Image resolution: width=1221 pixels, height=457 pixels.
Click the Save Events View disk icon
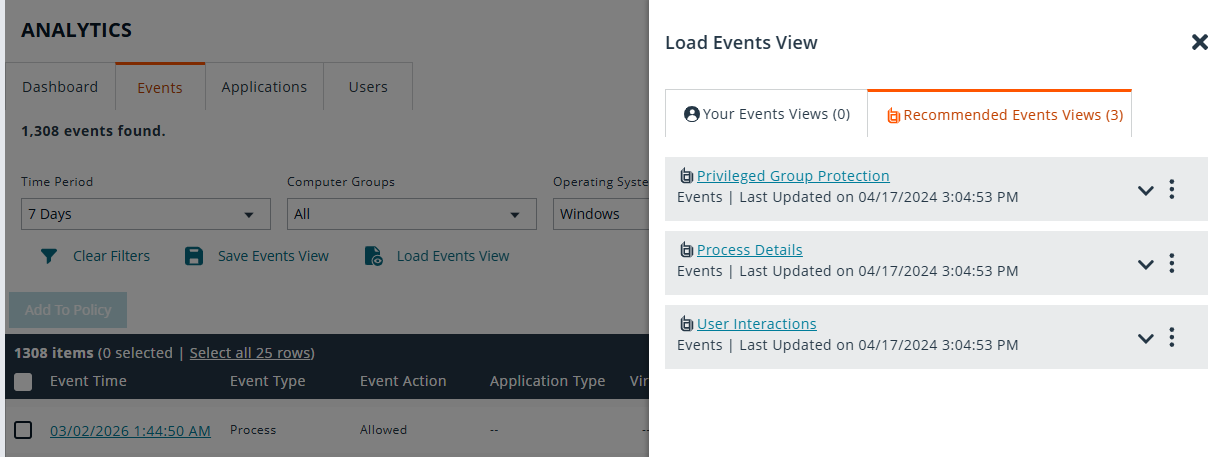194,256
